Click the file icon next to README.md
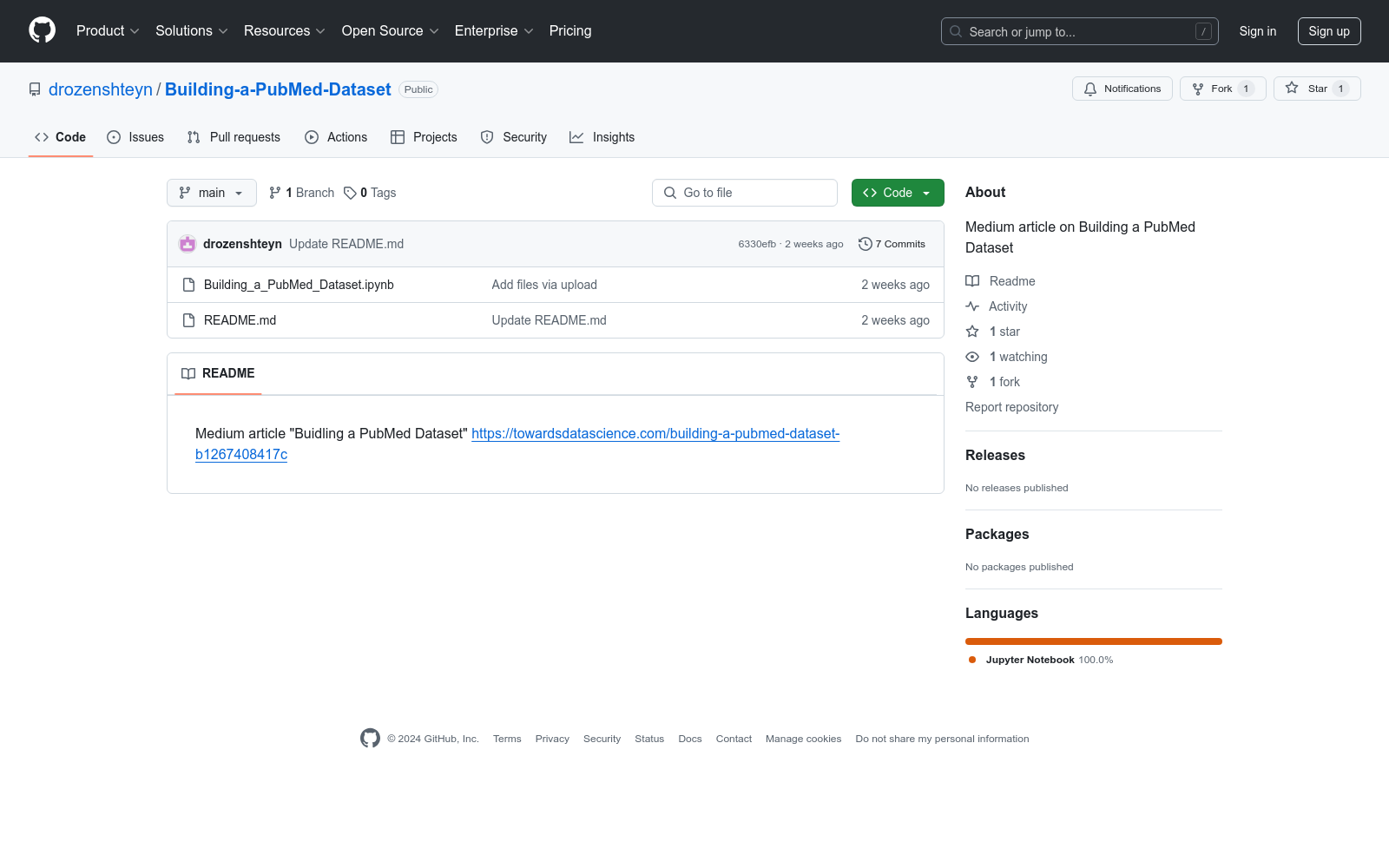The width and height of the screenshot is (1389, 868). tap(188, 320)
